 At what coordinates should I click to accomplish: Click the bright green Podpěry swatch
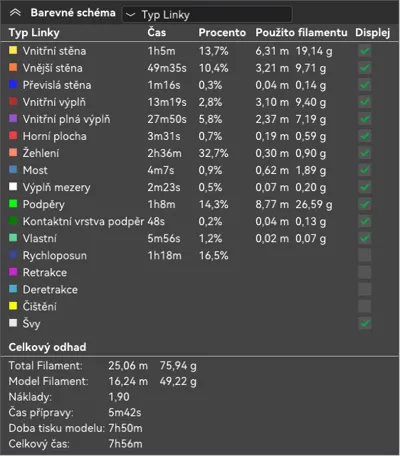tap(13, 204)
